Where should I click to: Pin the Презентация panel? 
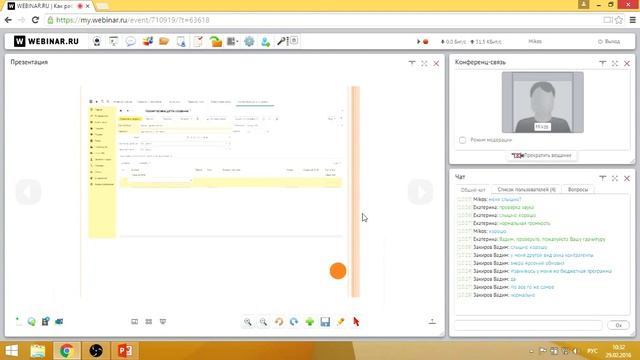pos(412,63)
